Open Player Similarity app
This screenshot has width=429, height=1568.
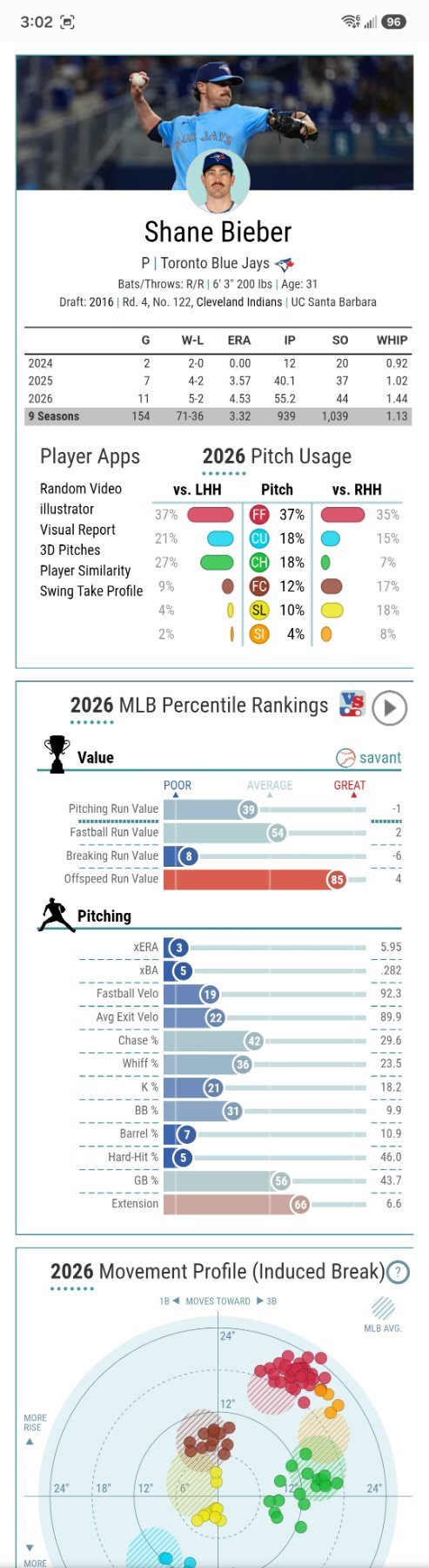coord(85,571)
